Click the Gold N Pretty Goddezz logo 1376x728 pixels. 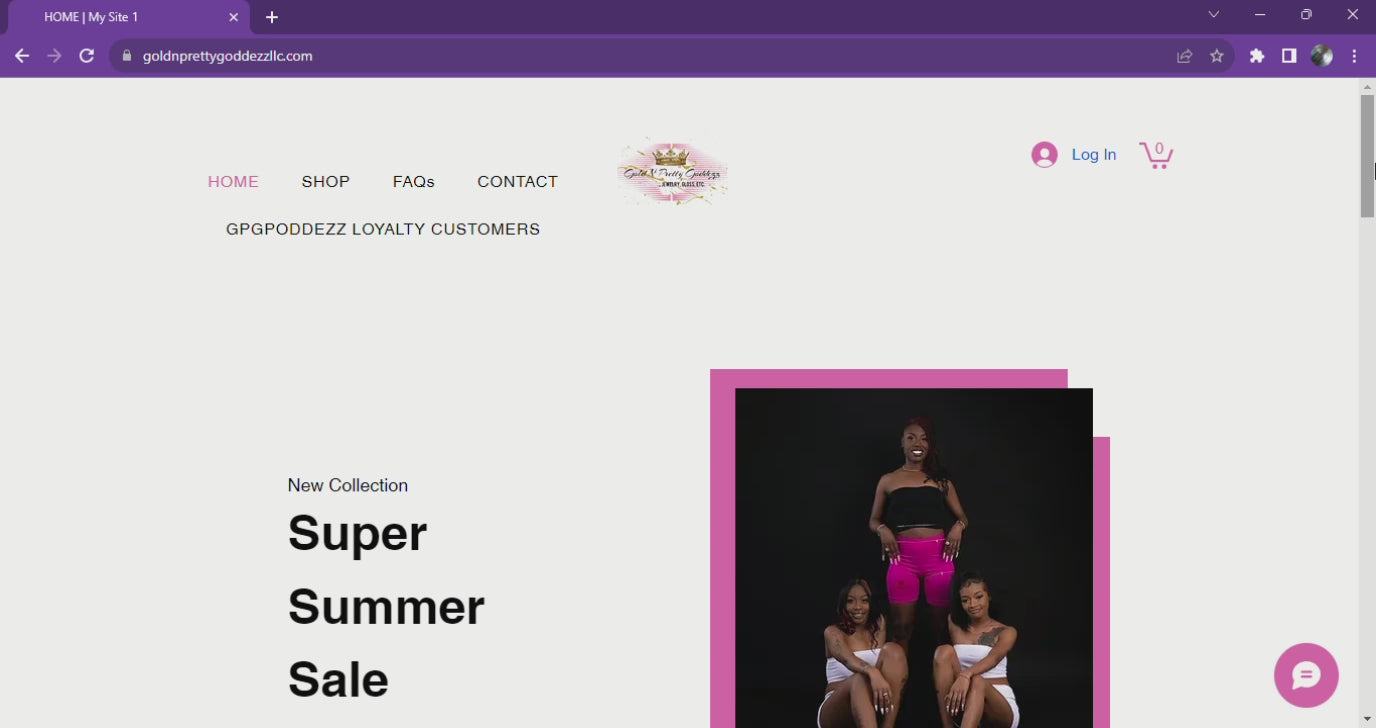coord(672,172)
